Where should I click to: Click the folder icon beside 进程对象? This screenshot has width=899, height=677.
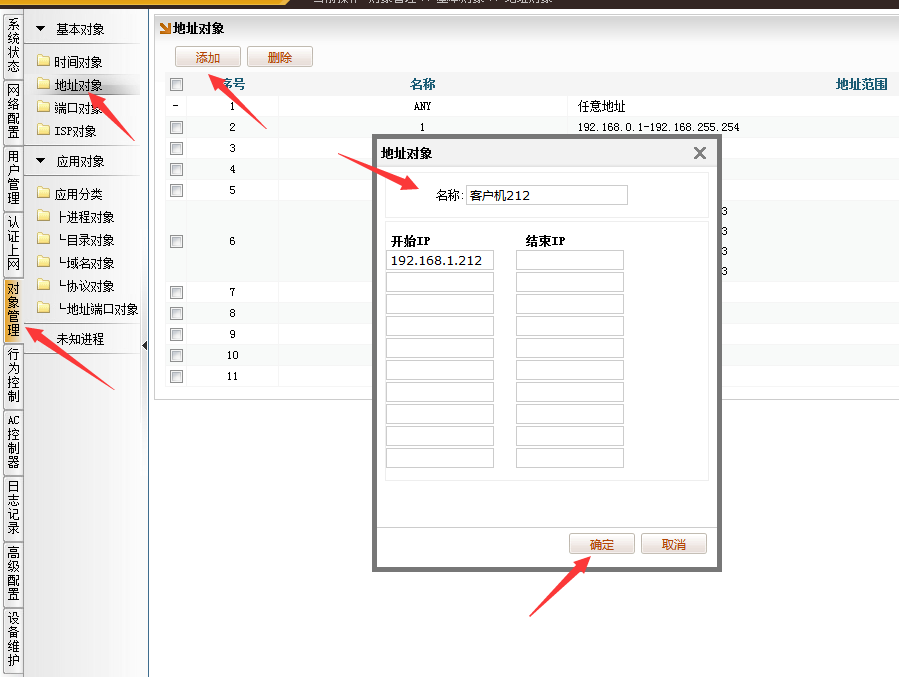click(43, 217)
